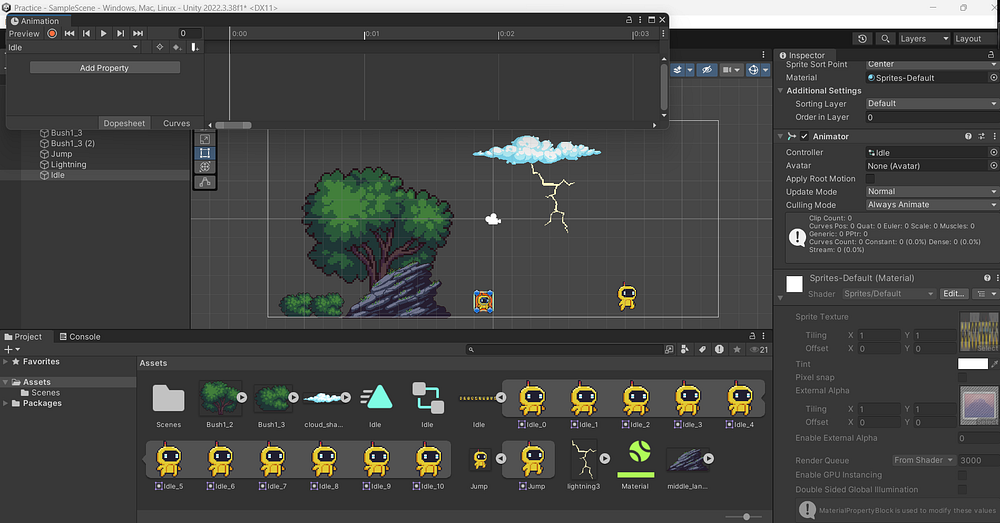The height and width of the screenshot is (523, 1000).
Task: Select the Idle_3 sprite thumbnail
Action: [687, 401]
